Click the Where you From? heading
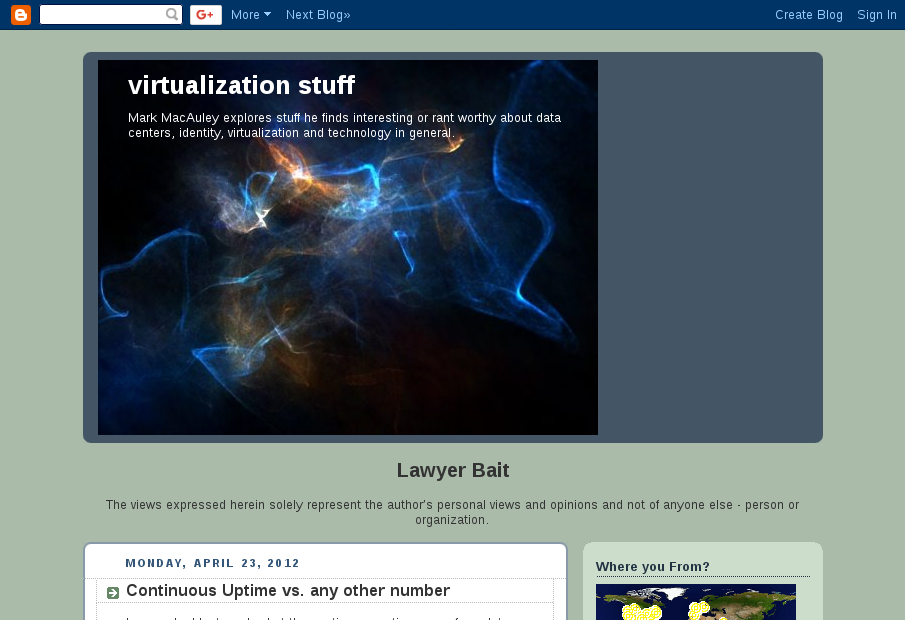The height and width of the screenshot is (620, 905). click(x=653, y=567)
